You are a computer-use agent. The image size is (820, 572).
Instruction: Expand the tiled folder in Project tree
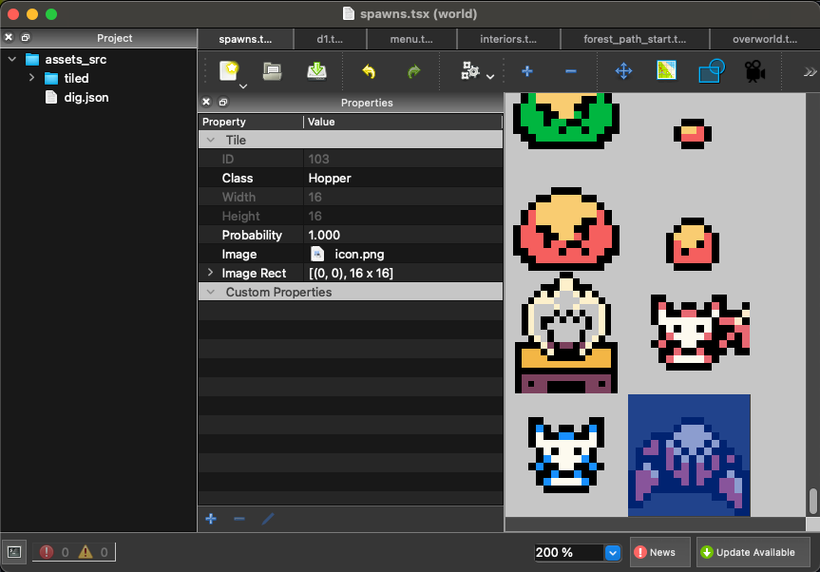pos(32,78)
